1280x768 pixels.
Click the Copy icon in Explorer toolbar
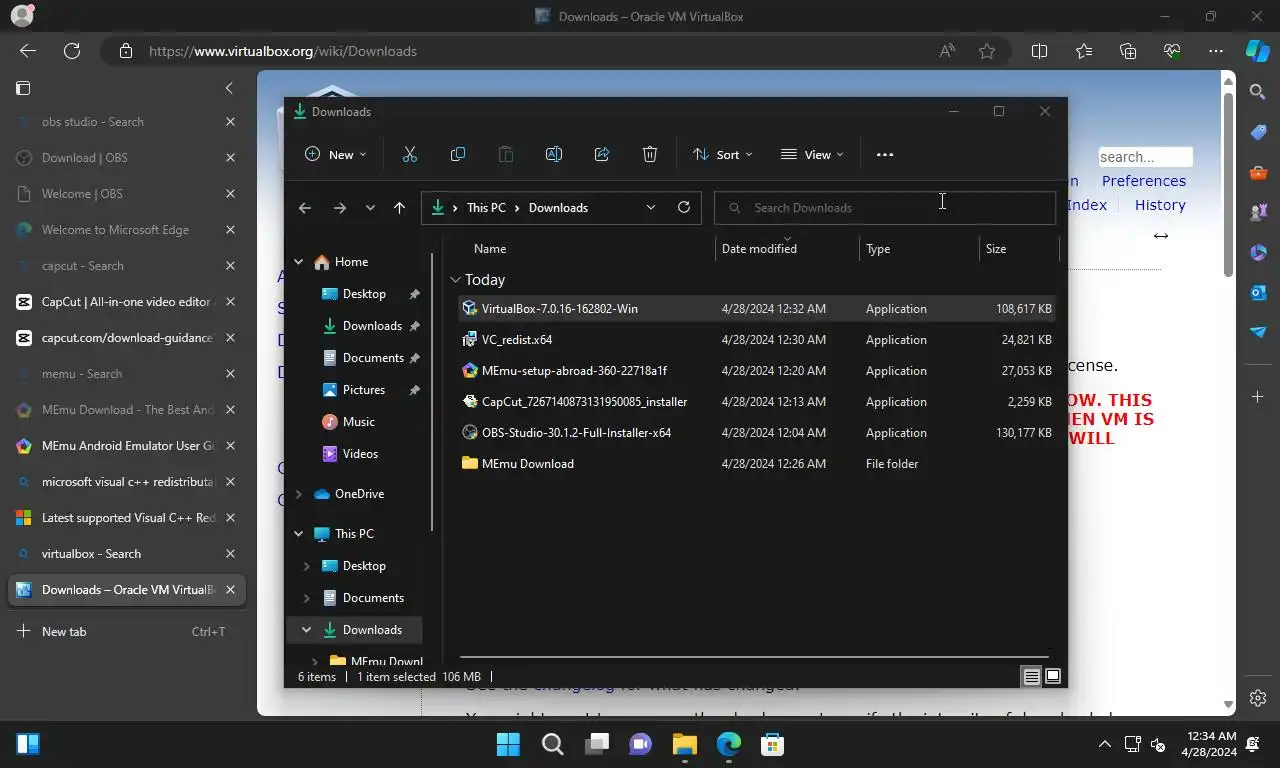(x=457, y=154)
